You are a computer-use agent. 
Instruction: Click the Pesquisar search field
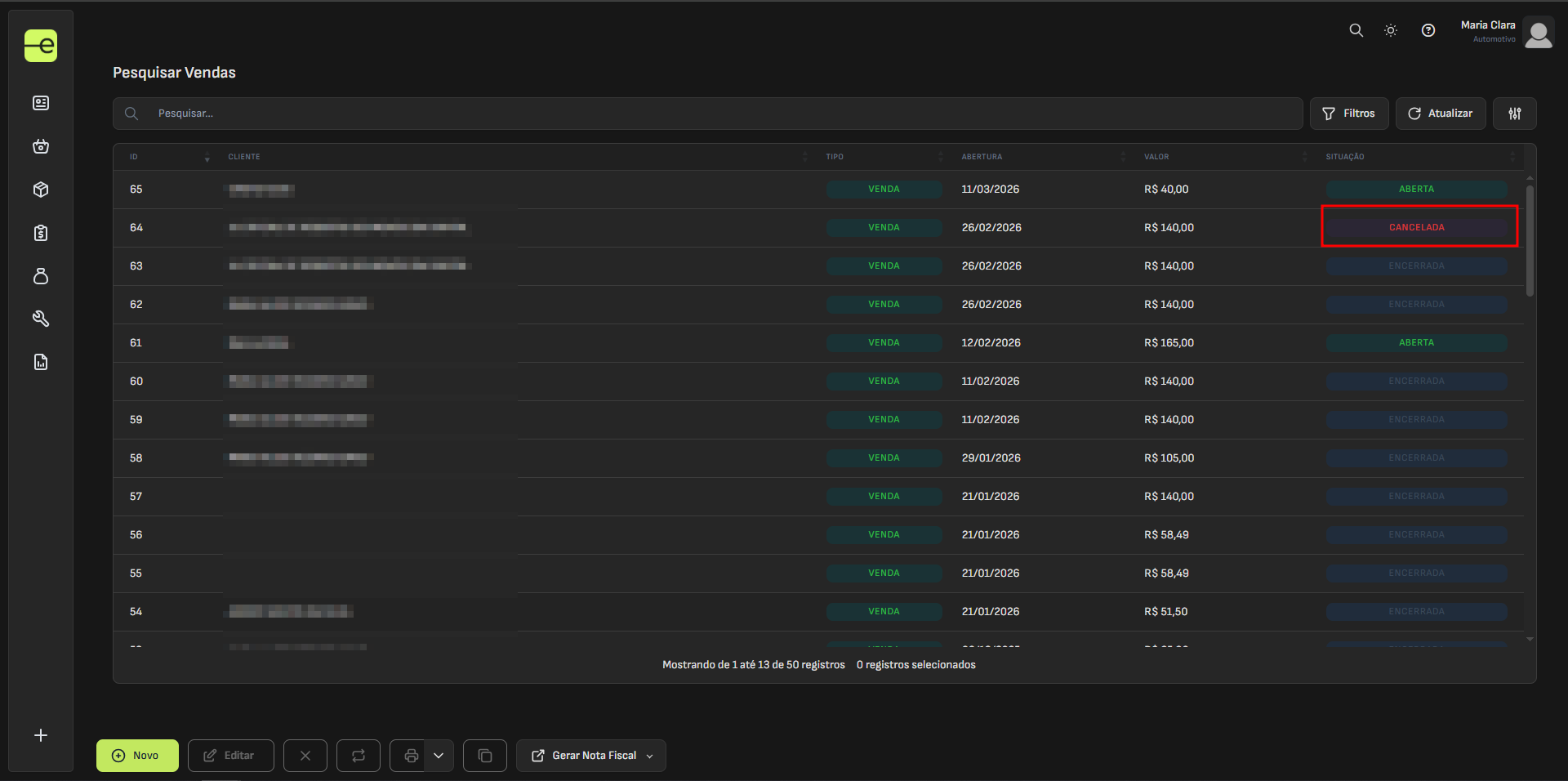(719, 114)
